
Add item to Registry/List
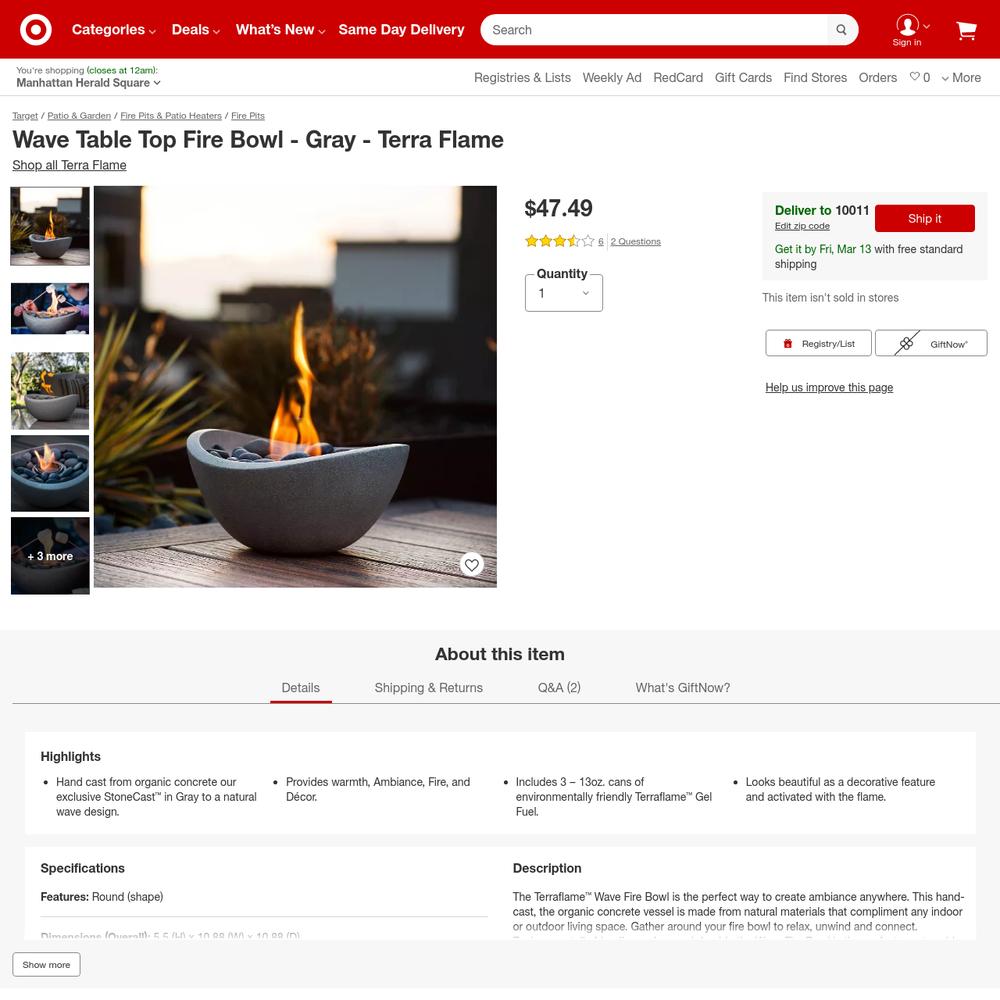coord(818,343)
